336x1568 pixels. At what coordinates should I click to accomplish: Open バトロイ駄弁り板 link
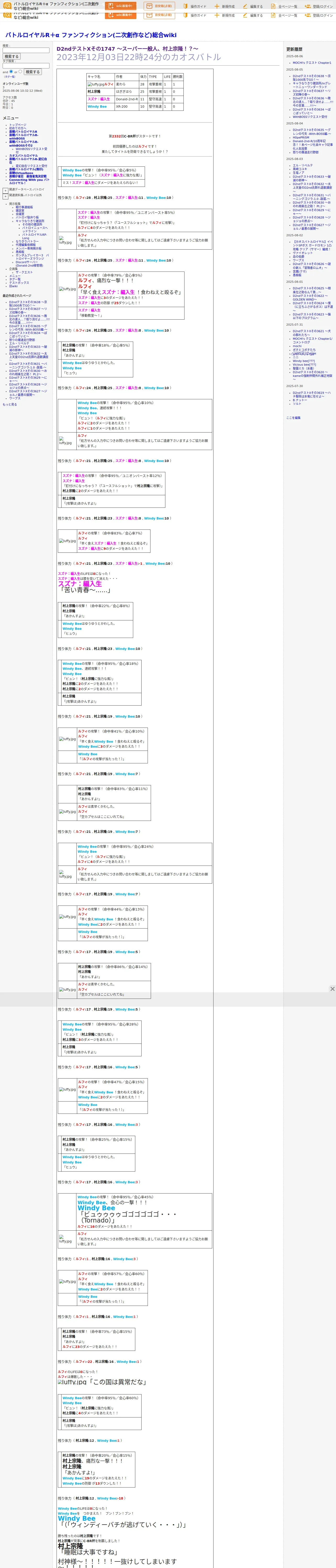(x=27, y=217)
